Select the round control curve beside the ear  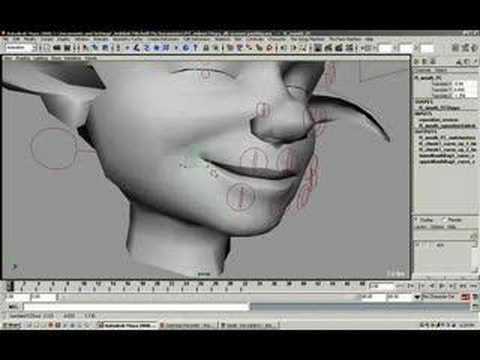click(54, 148)
